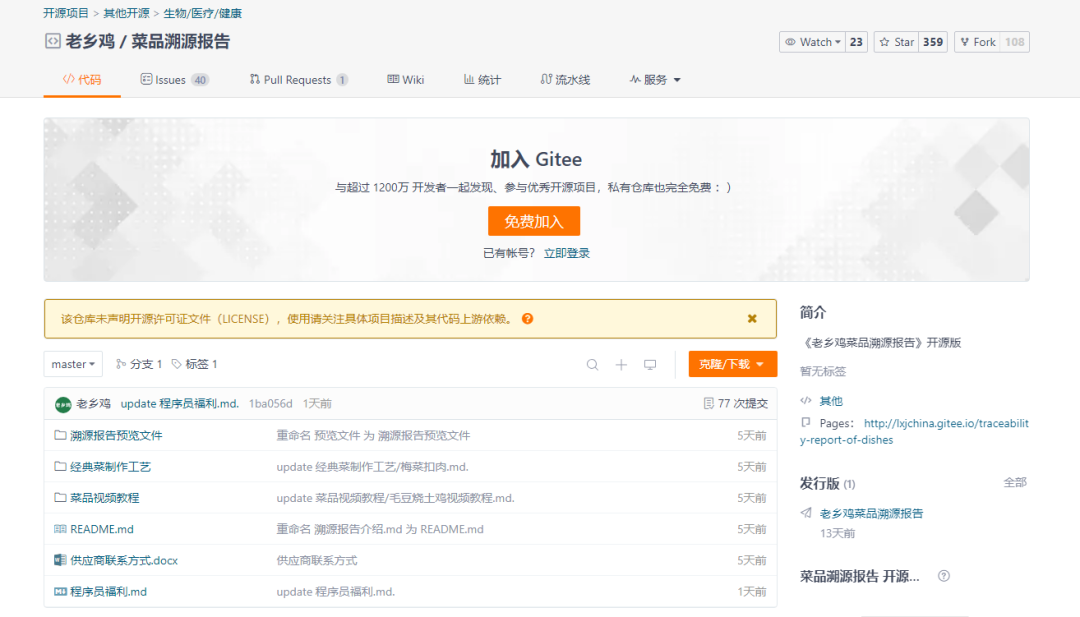
Task: Click the 立即登录 link
Action: coord(567,253)
